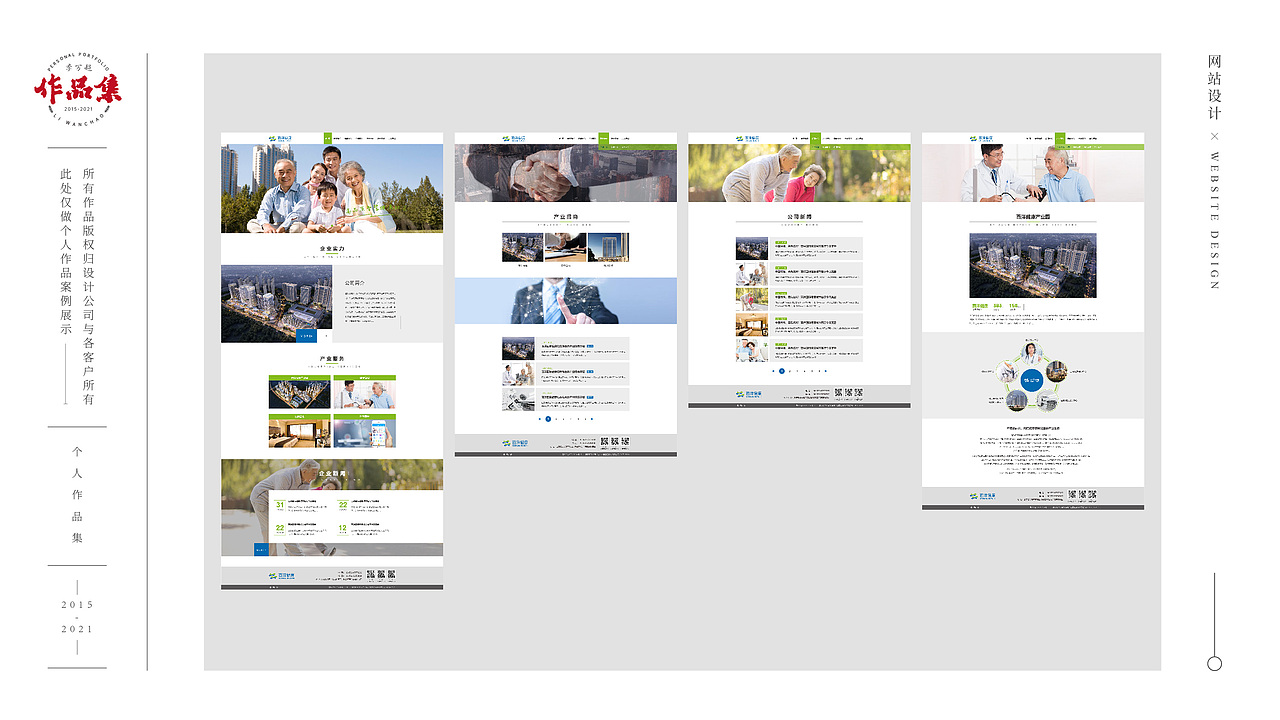Click the small circle ending the right line
Viewport: 1280px width, 720px height.
[x=1215, y=663]
